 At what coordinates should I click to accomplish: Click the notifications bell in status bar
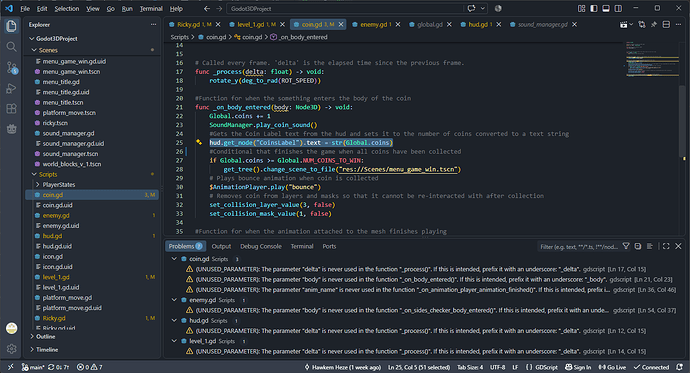pos(679,367)
